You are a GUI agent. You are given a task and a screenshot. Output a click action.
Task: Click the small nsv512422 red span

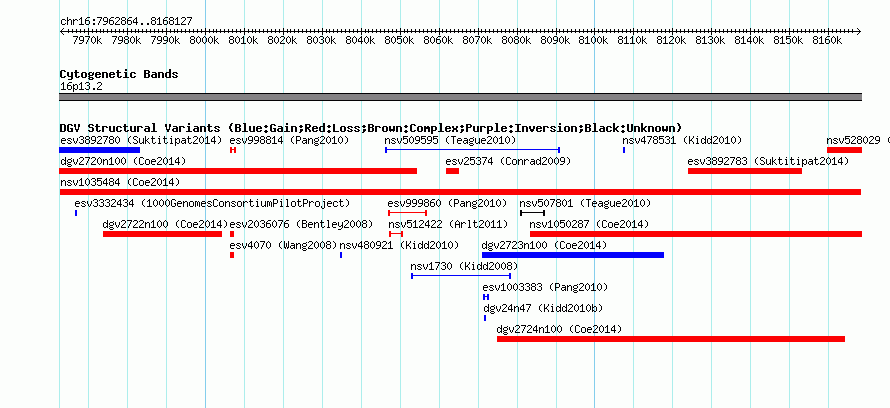[396, 234]
